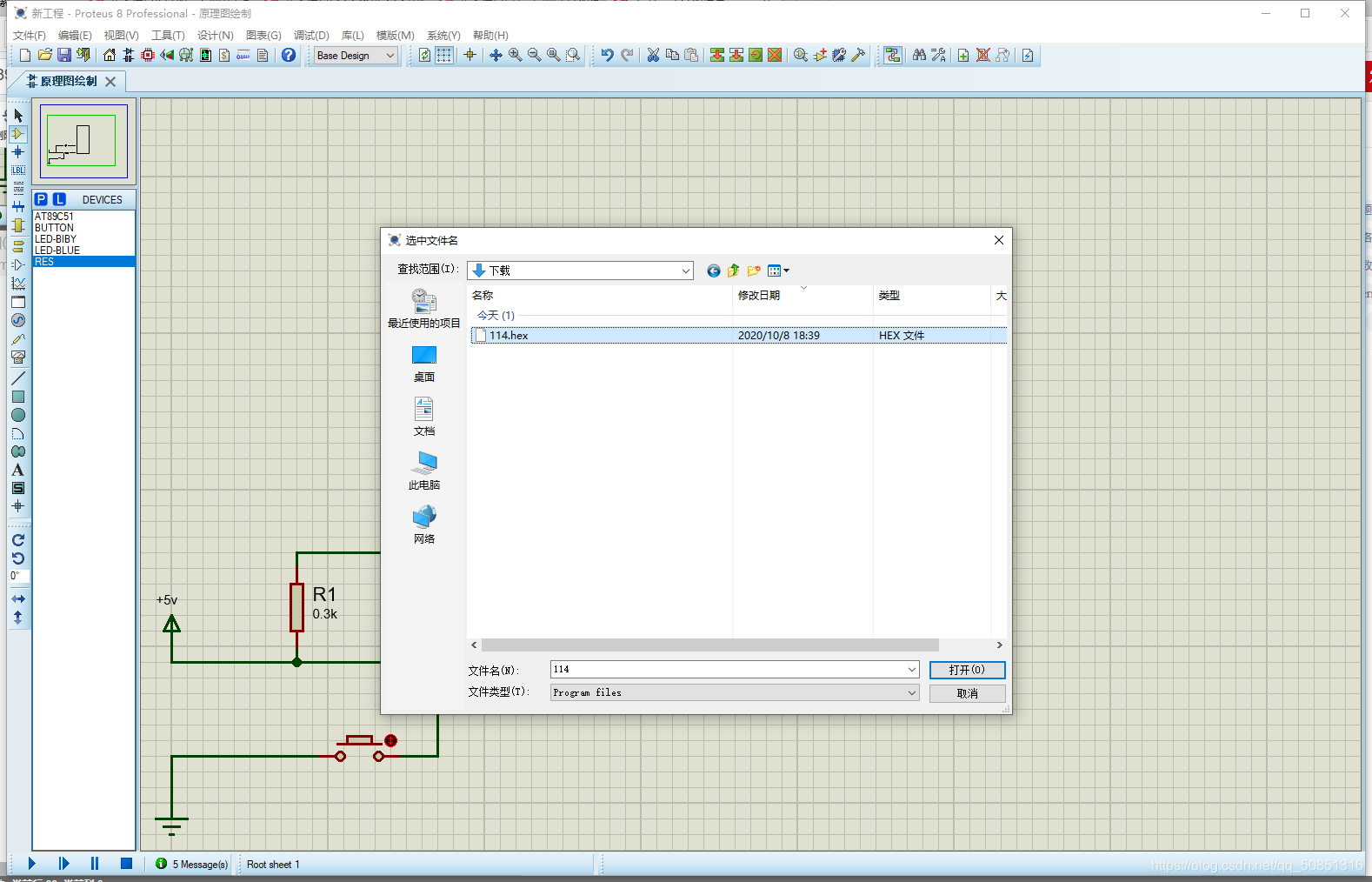Open the Virtual Instruments tool
The height and width of the screenshot is (882, 1372).
tap(18, 357)
